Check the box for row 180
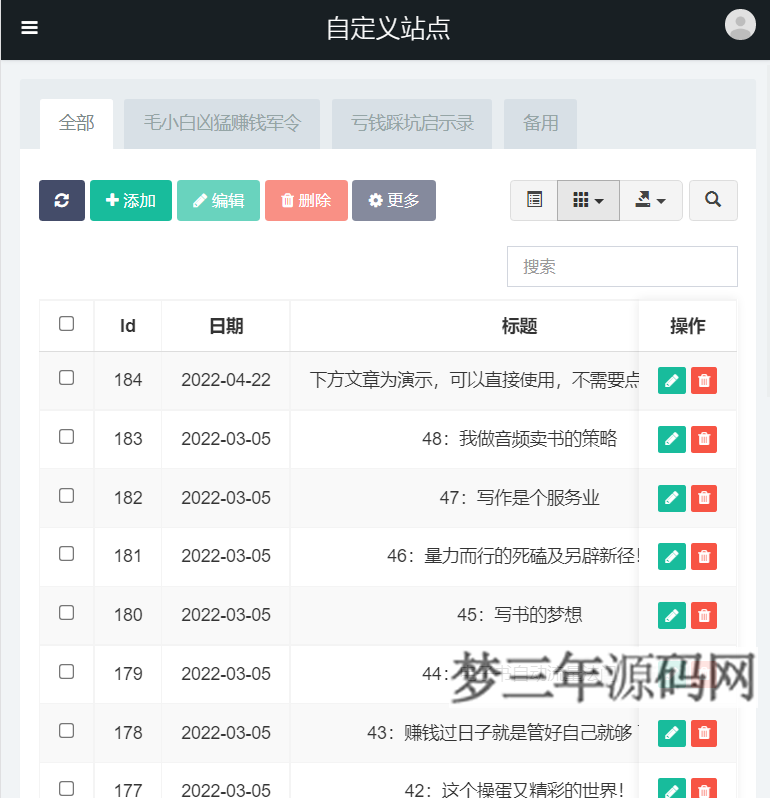This screenshot has height=798, width=770. [x=66, y=613]
